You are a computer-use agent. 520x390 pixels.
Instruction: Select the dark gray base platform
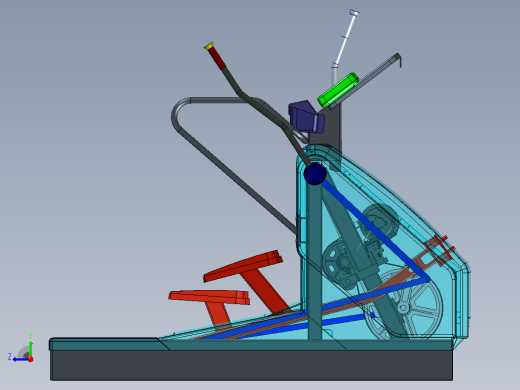(x=251, y=364)
